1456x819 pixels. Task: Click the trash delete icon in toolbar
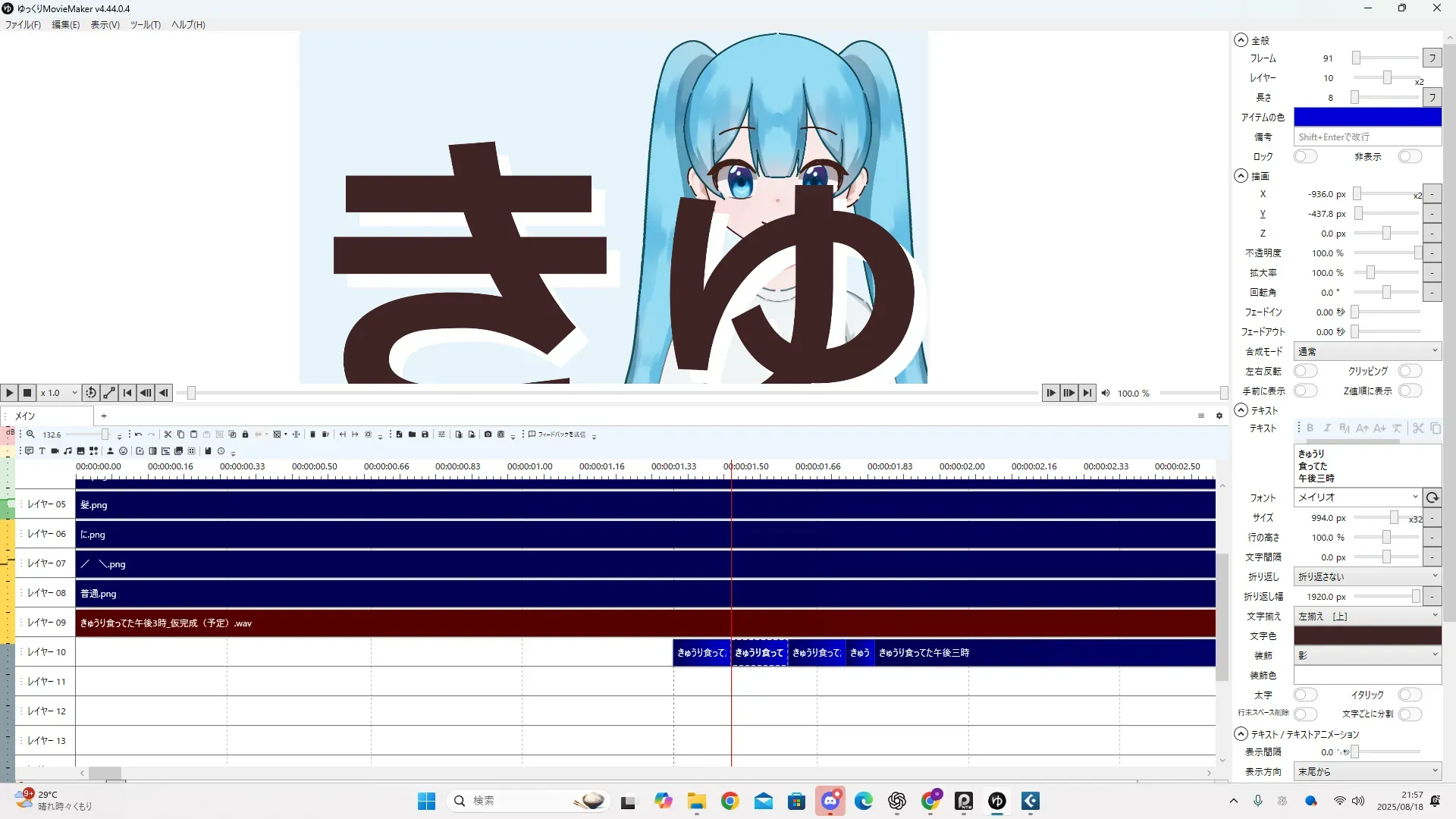(312, 435)
